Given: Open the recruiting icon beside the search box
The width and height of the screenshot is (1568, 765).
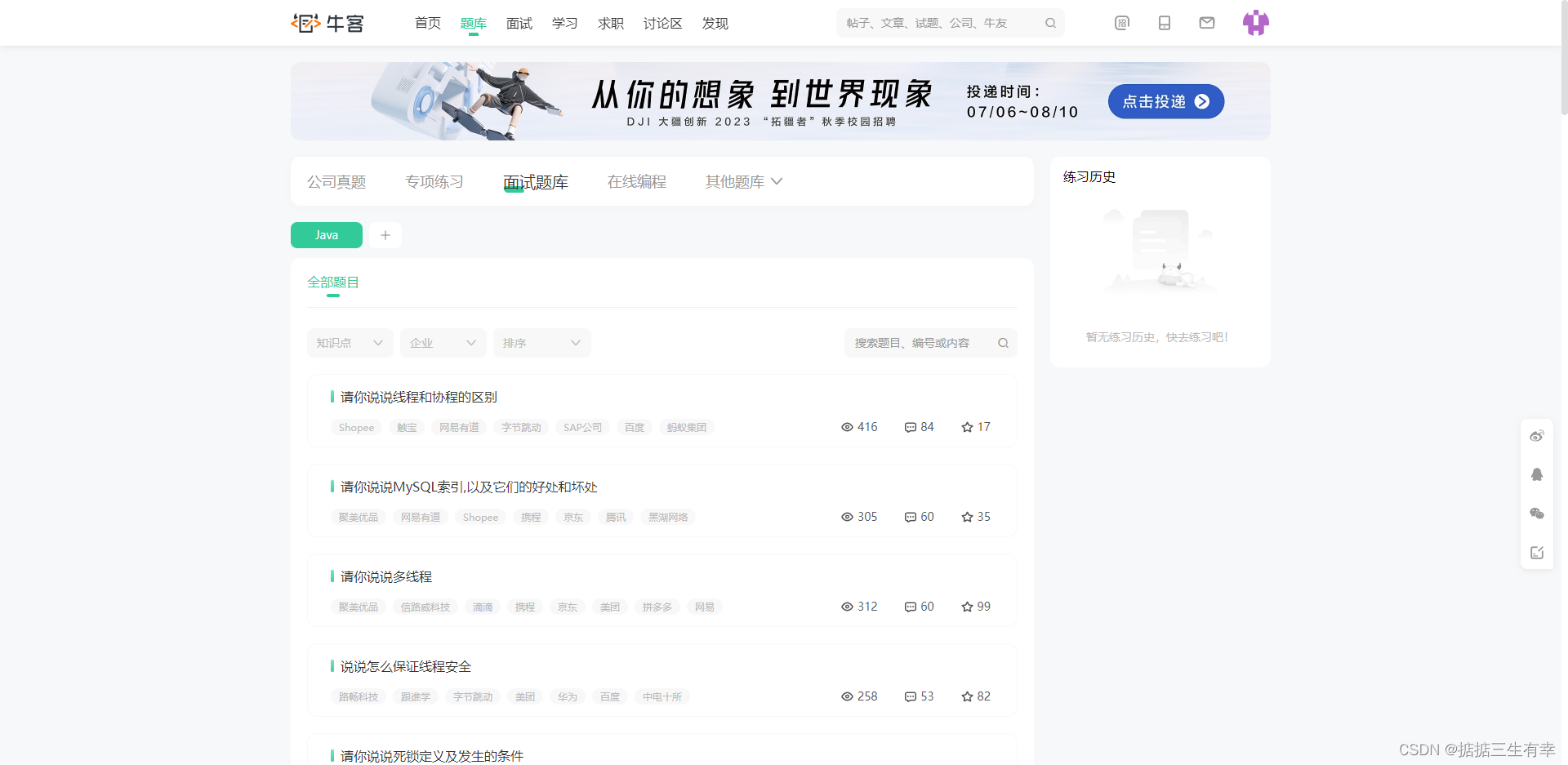Looking at the screenshot, I should (1122, 23).
